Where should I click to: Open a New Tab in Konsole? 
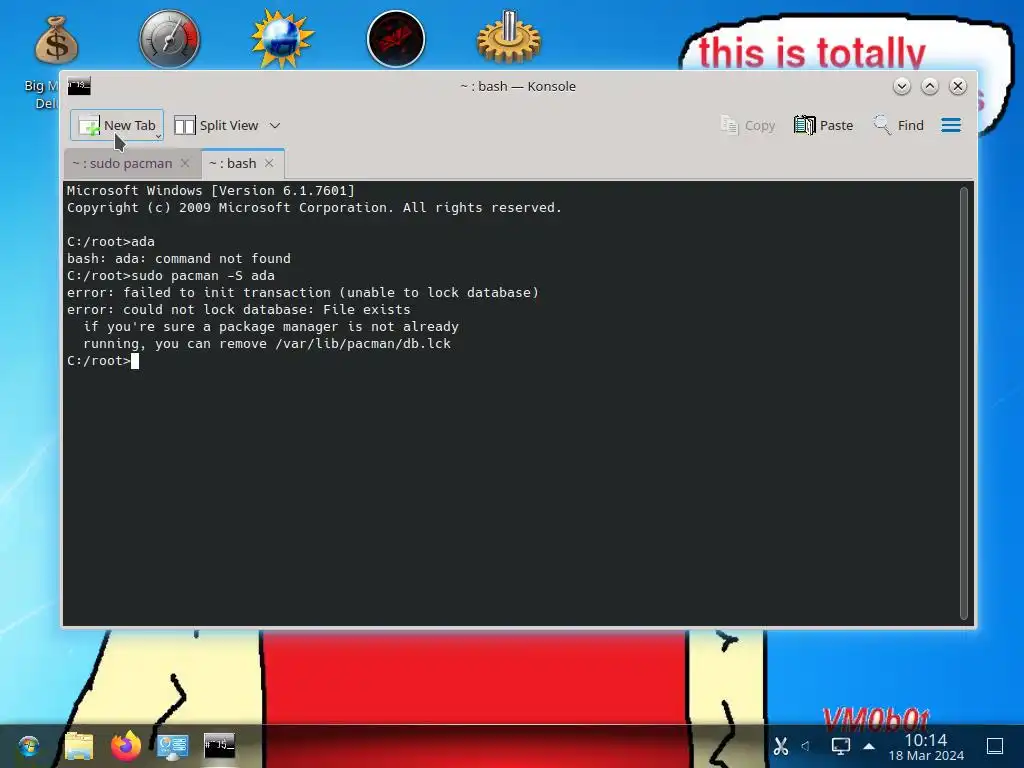[116, 125]
